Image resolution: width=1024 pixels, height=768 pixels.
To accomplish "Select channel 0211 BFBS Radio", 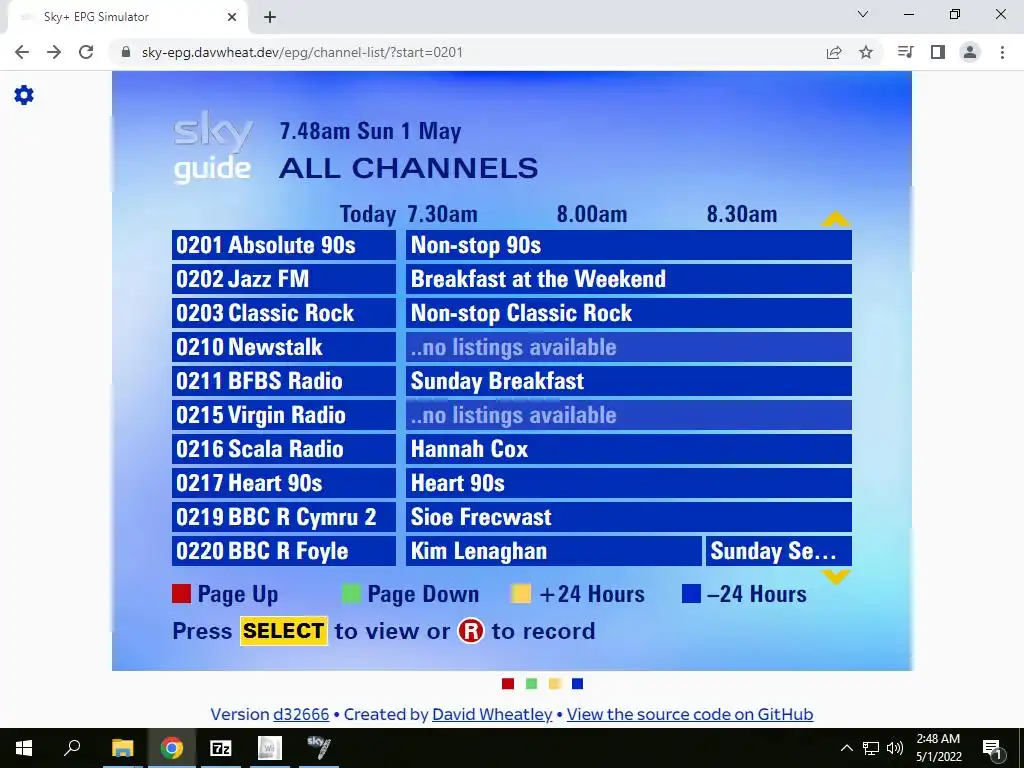I will click(284, 381).
